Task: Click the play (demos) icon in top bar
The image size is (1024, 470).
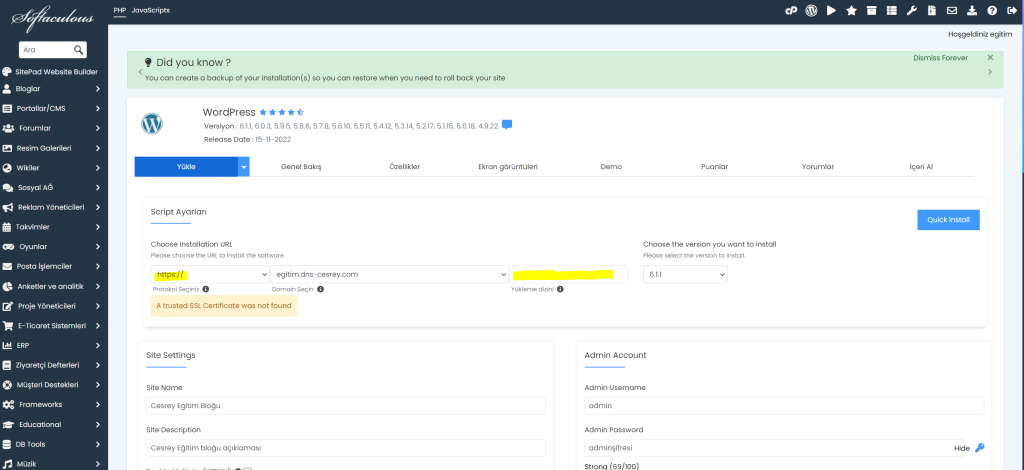Action: tap(831, 10)
